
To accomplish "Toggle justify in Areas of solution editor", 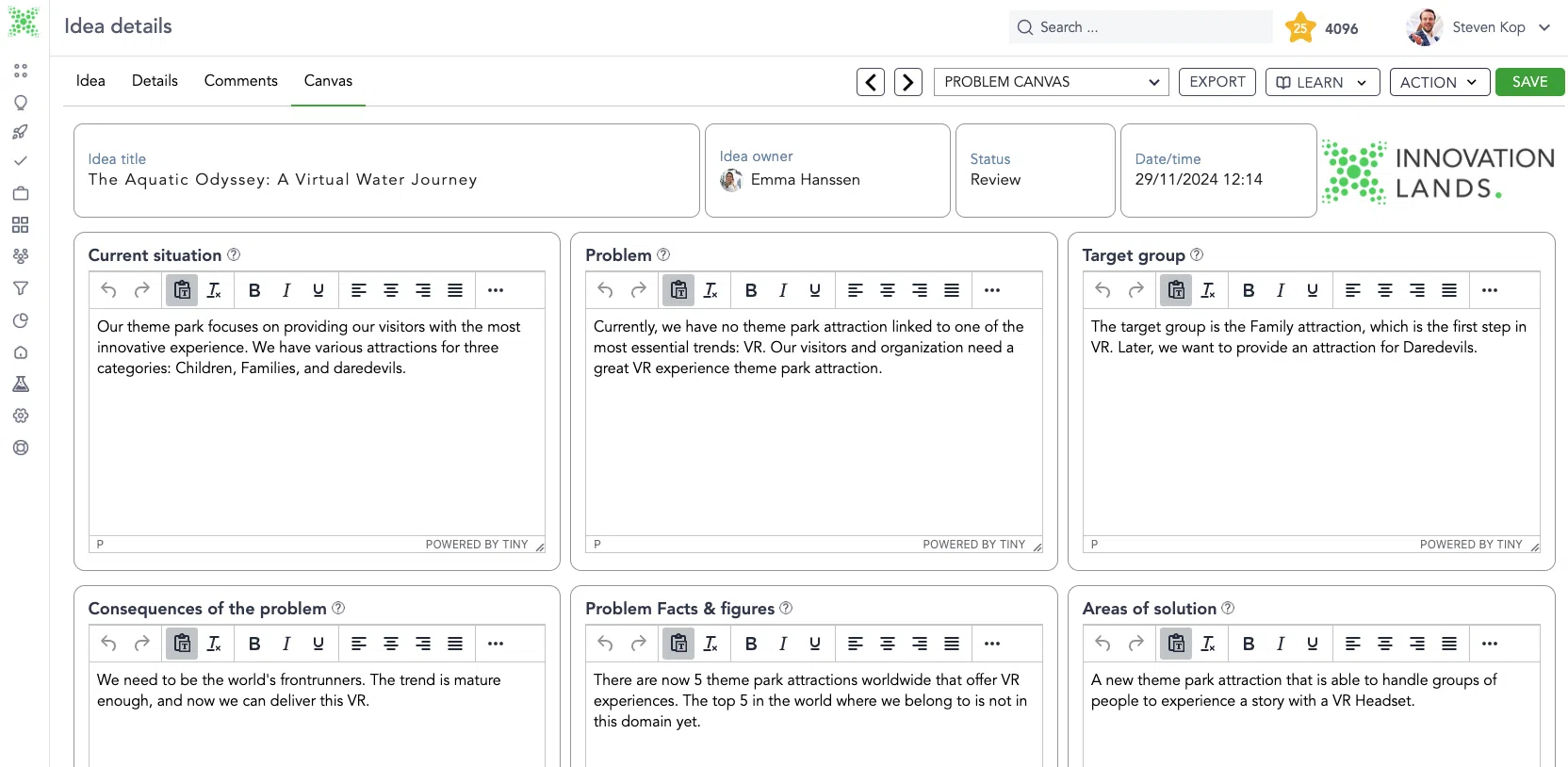I will click(x=1449, y=644).
